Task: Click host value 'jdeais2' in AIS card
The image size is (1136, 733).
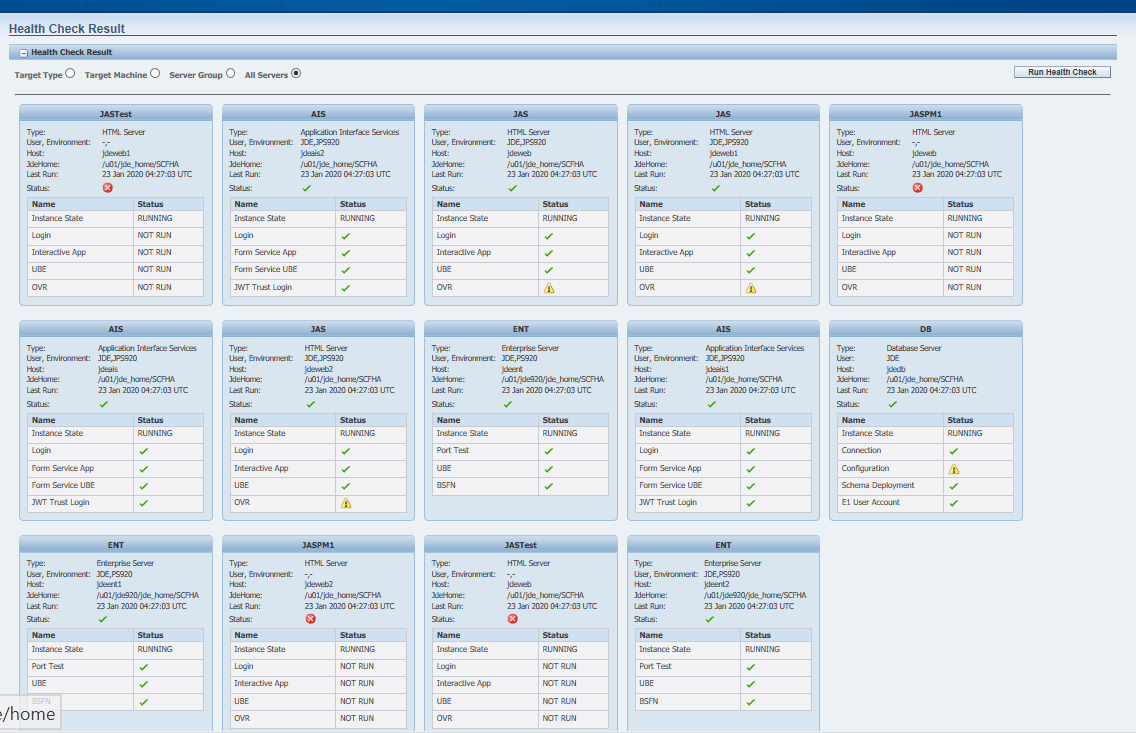Action: (312, 154)
